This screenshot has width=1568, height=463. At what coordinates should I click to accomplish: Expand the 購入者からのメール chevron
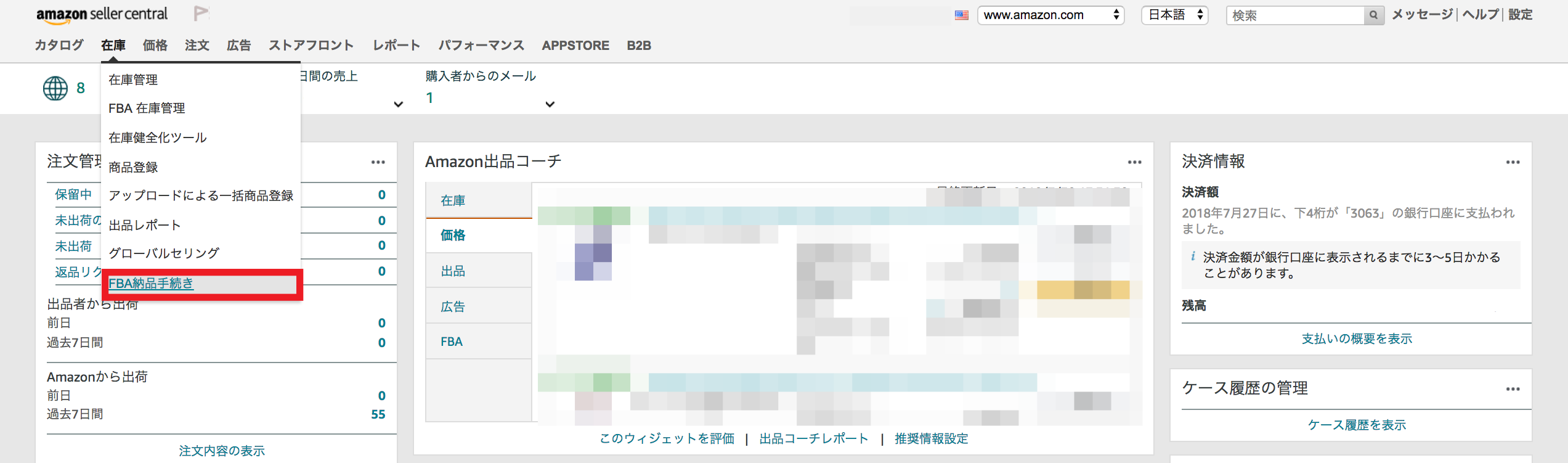point(550,104)
